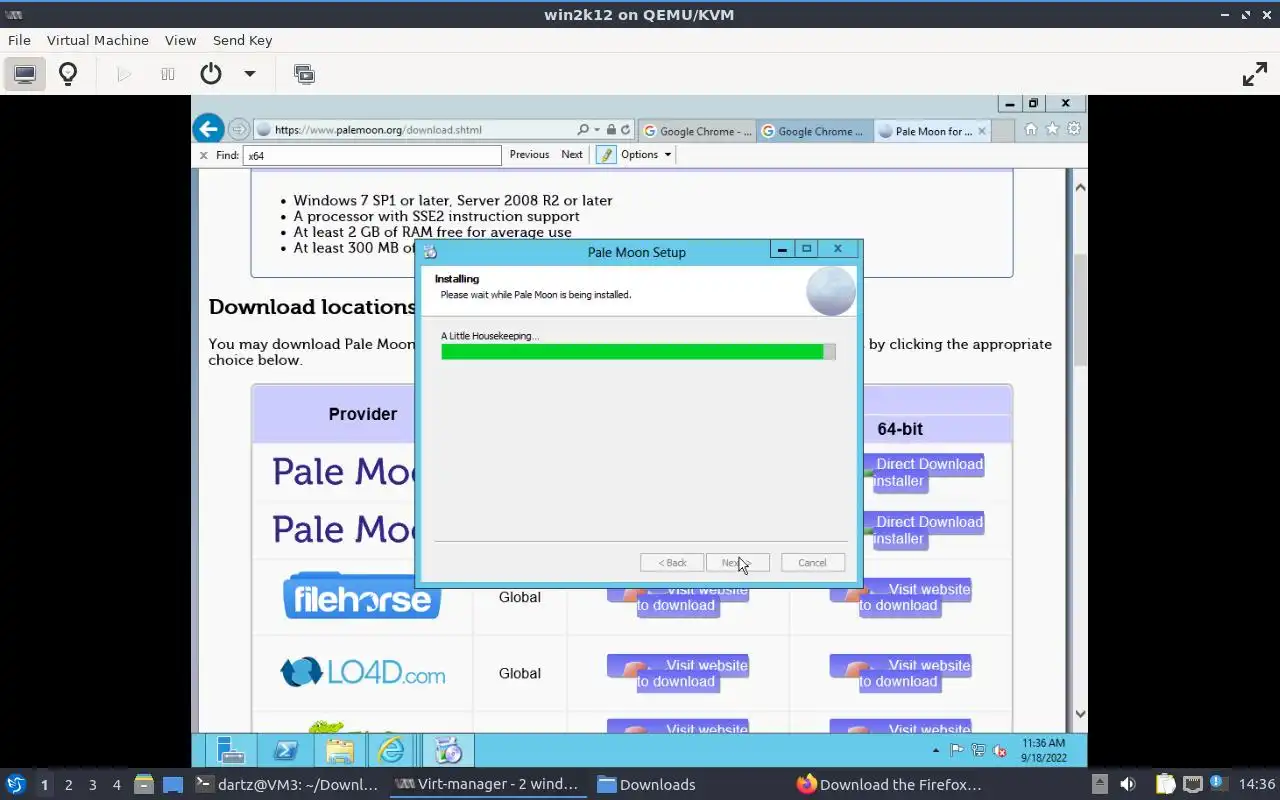Click FileHorse 64-bit Visit website link
This screenshot has width=1280, height=800.
(x=900, y=597)
